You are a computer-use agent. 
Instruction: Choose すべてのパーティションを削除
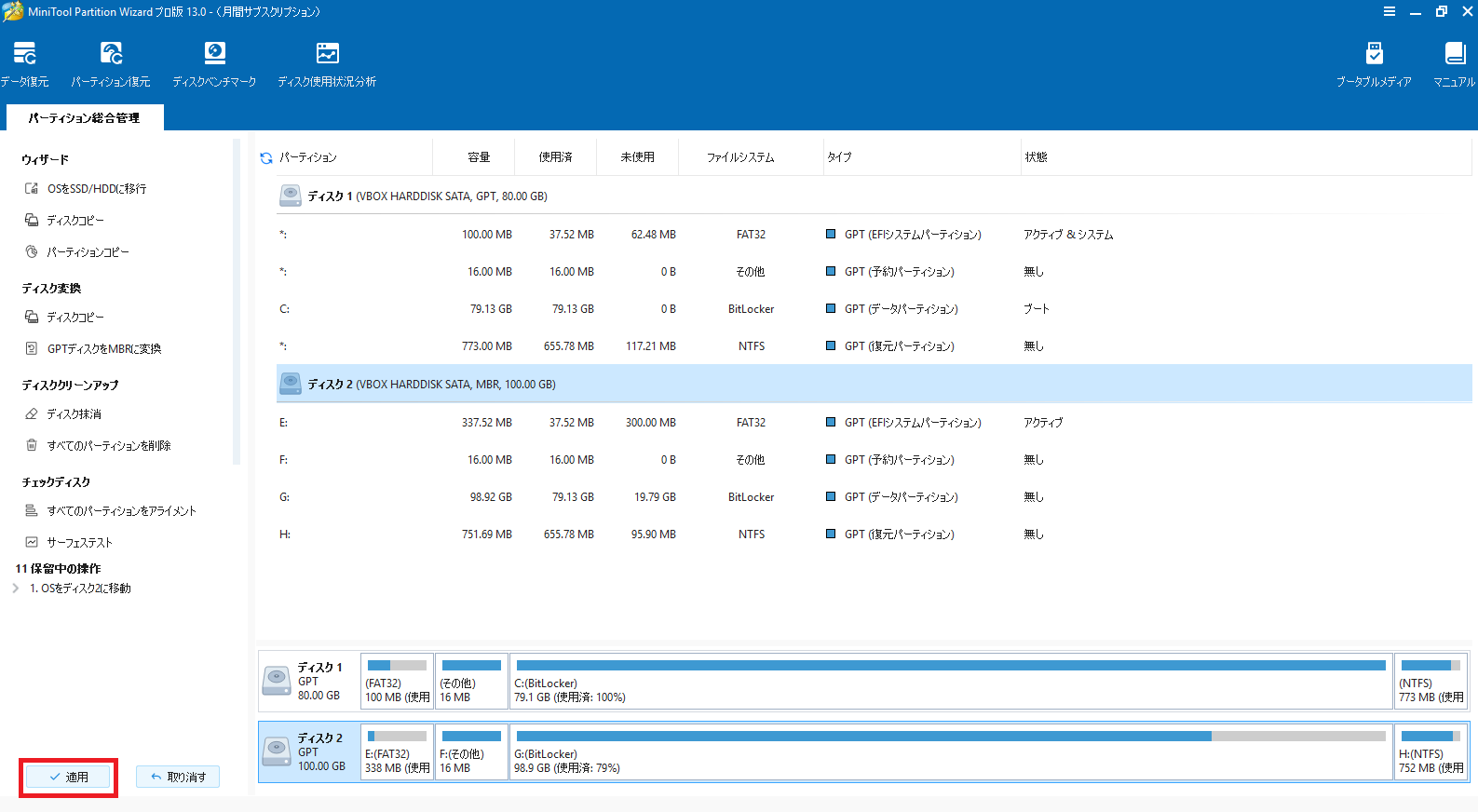pos(98,445)
